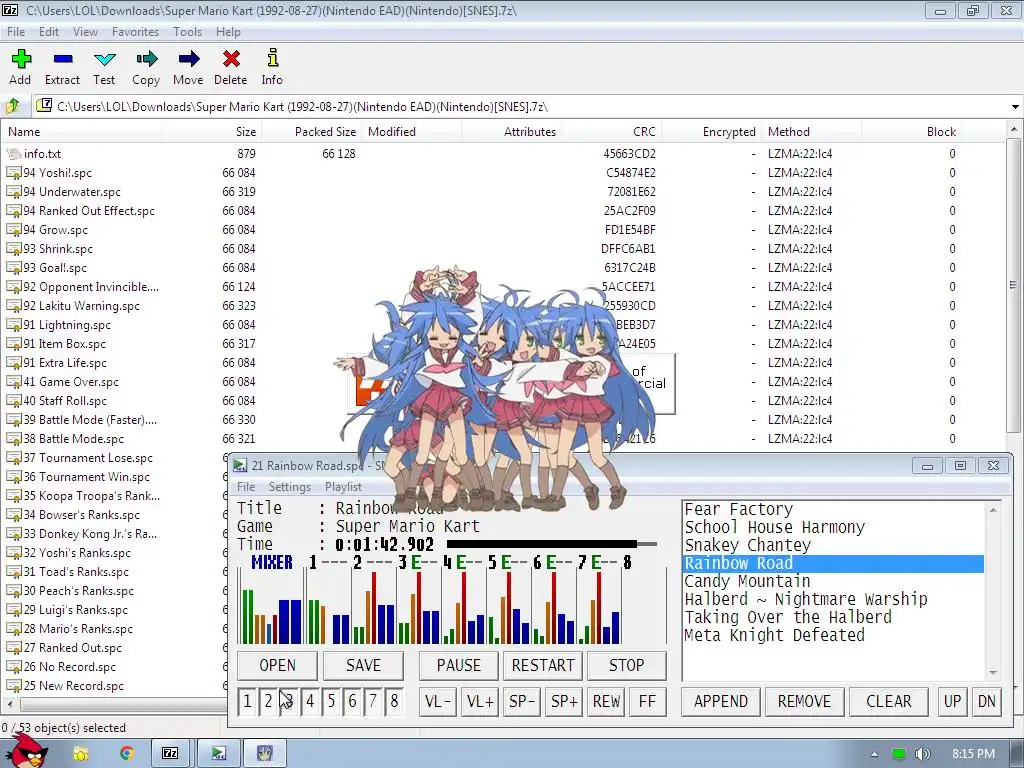Move playlist item up with UP
The image size is (1024, 768).
(x=952, y=702)
